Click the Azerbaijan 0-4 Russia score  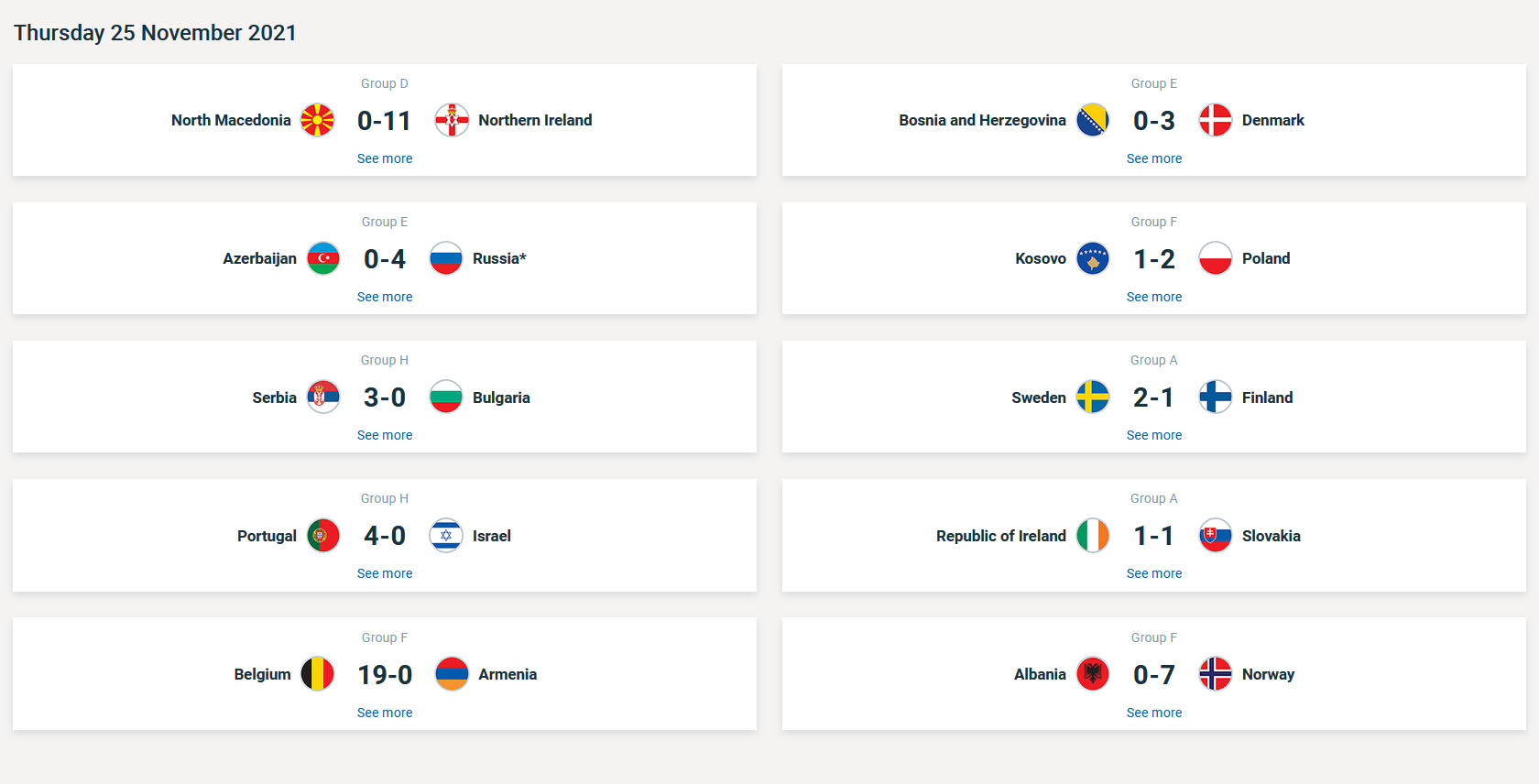click(x=385, y=259)
